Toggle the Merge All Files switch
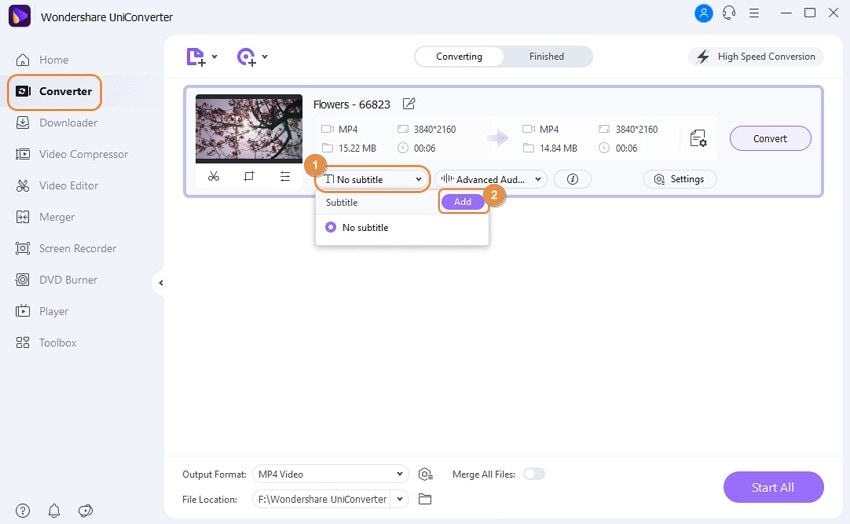Screen dimensions: 850x524 click(x=534, y=474)
